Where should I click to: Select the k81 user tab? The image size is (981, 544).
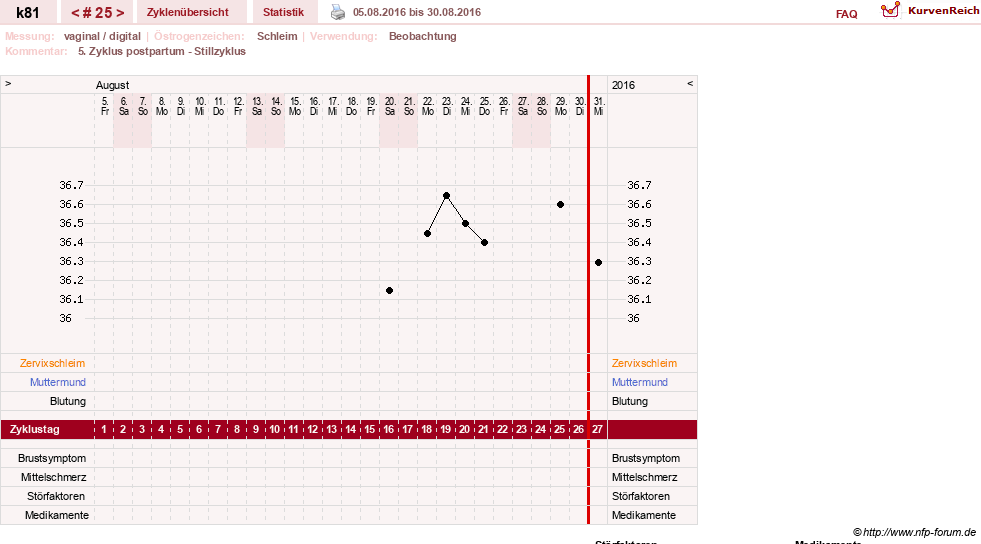28,12
